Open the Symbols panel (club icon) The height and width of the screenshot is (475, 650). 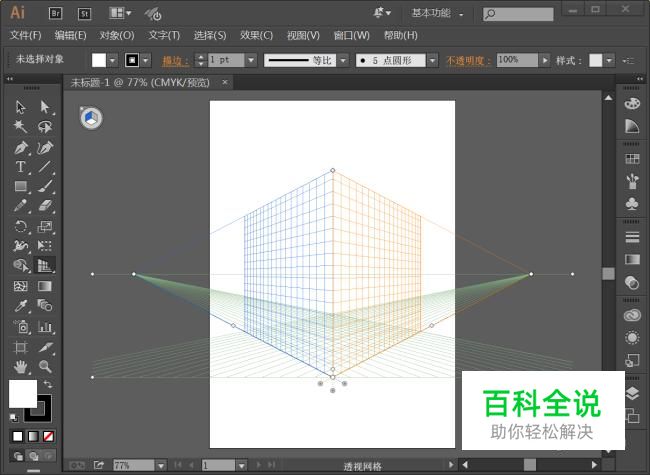pos(632,203)
